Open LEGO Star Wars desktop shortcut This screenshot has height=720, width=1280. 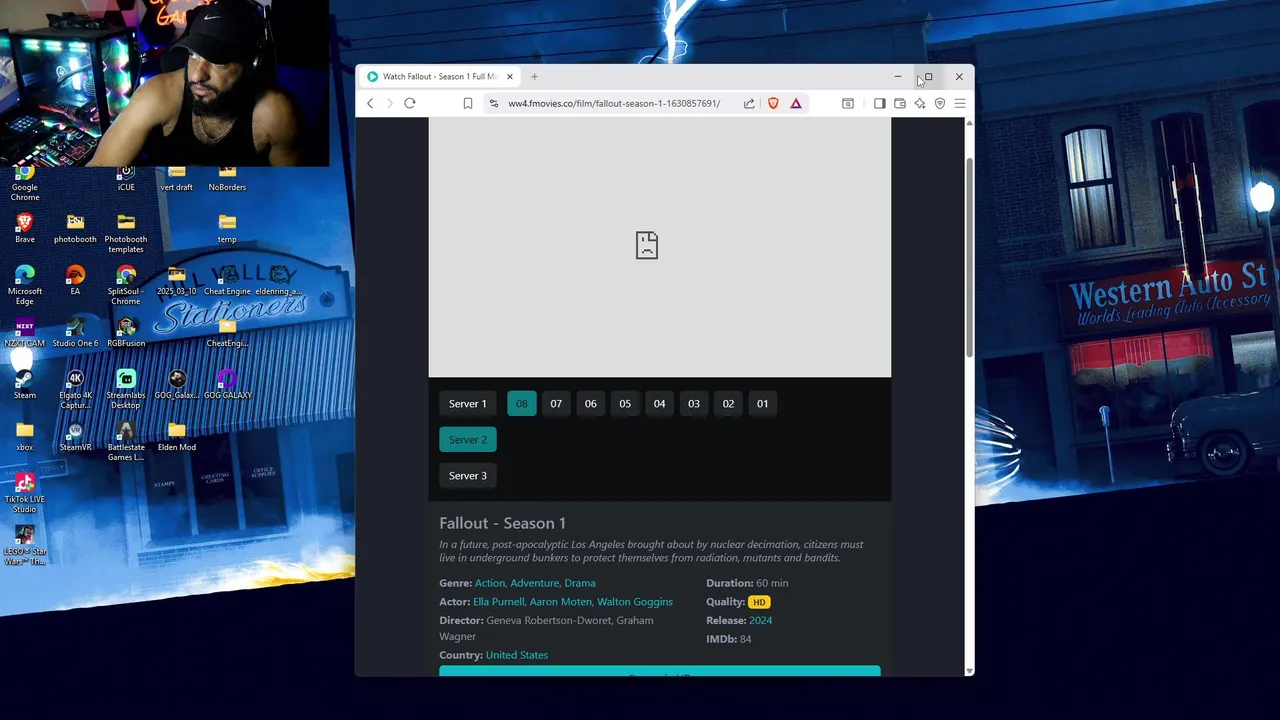25,545
